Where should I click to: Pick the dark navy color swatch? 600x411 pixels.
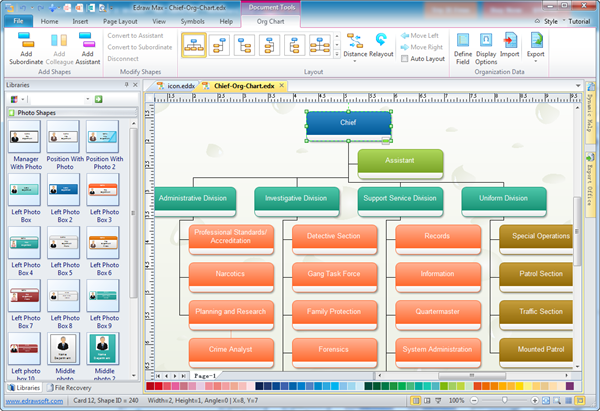[x=259, y=386]
